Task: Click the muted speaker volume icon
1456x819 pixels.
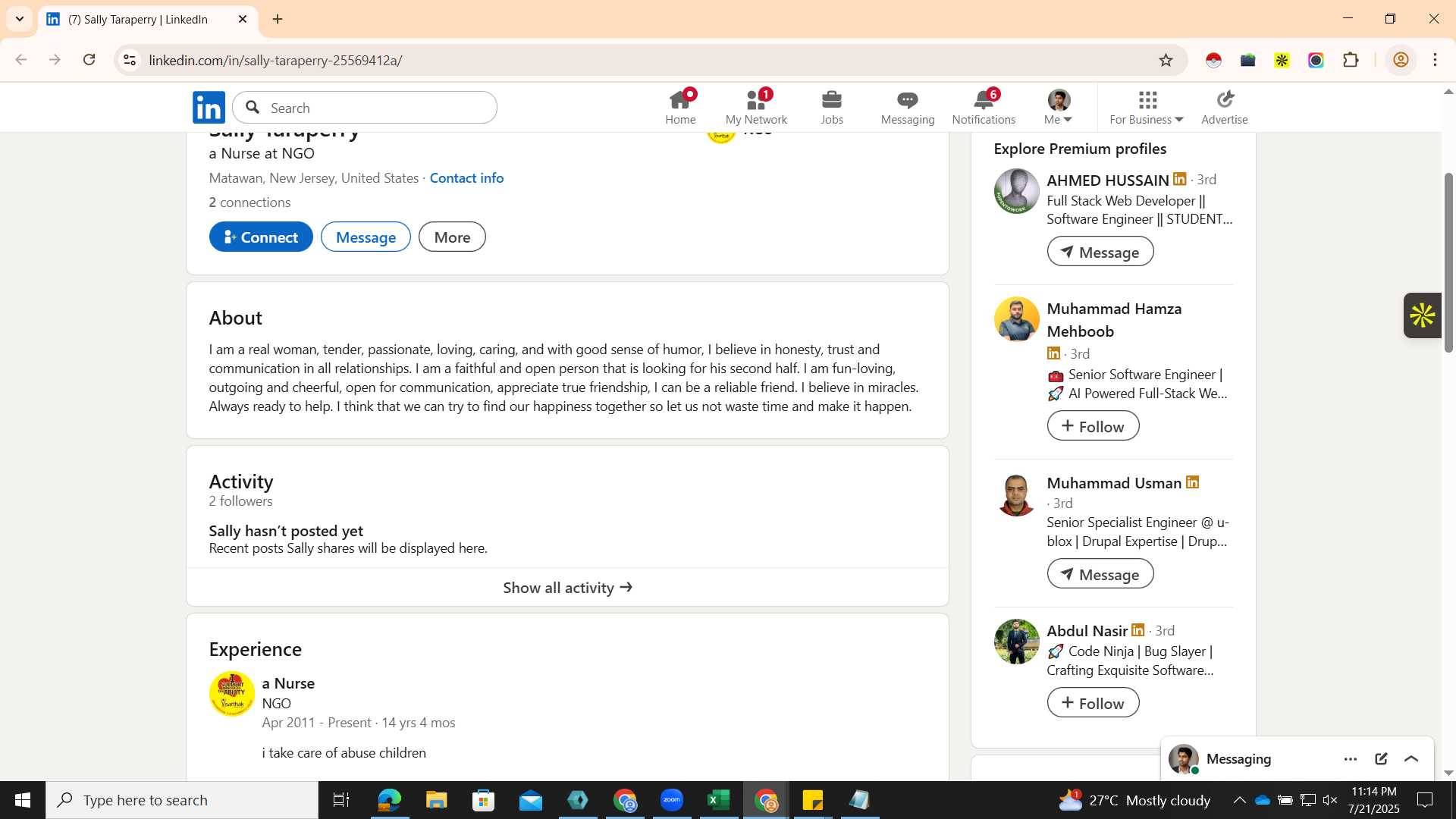Action: [1329, 800]
